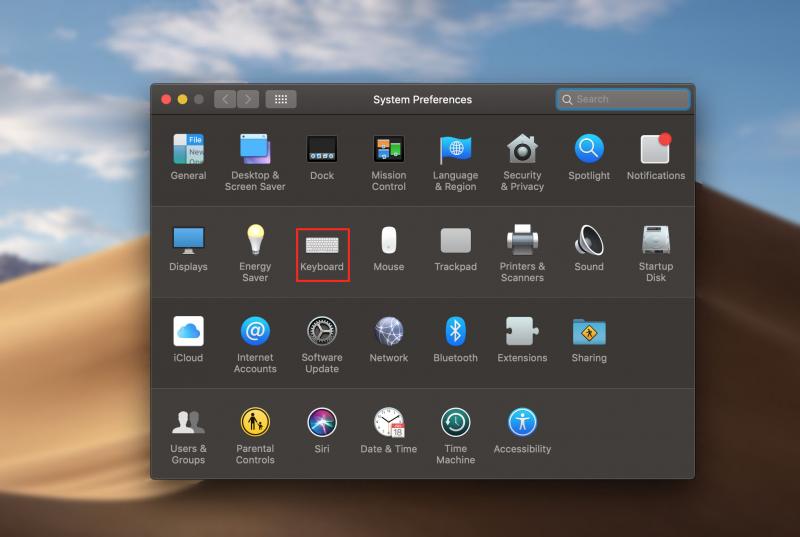The width and height of the screenshot is (800, 537).
Task: Click the forward navigation arrow
Action: 248,99
